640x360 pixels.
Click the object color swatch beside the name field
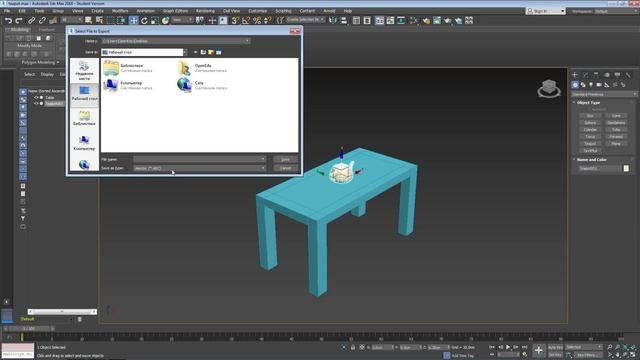point(626,168)
